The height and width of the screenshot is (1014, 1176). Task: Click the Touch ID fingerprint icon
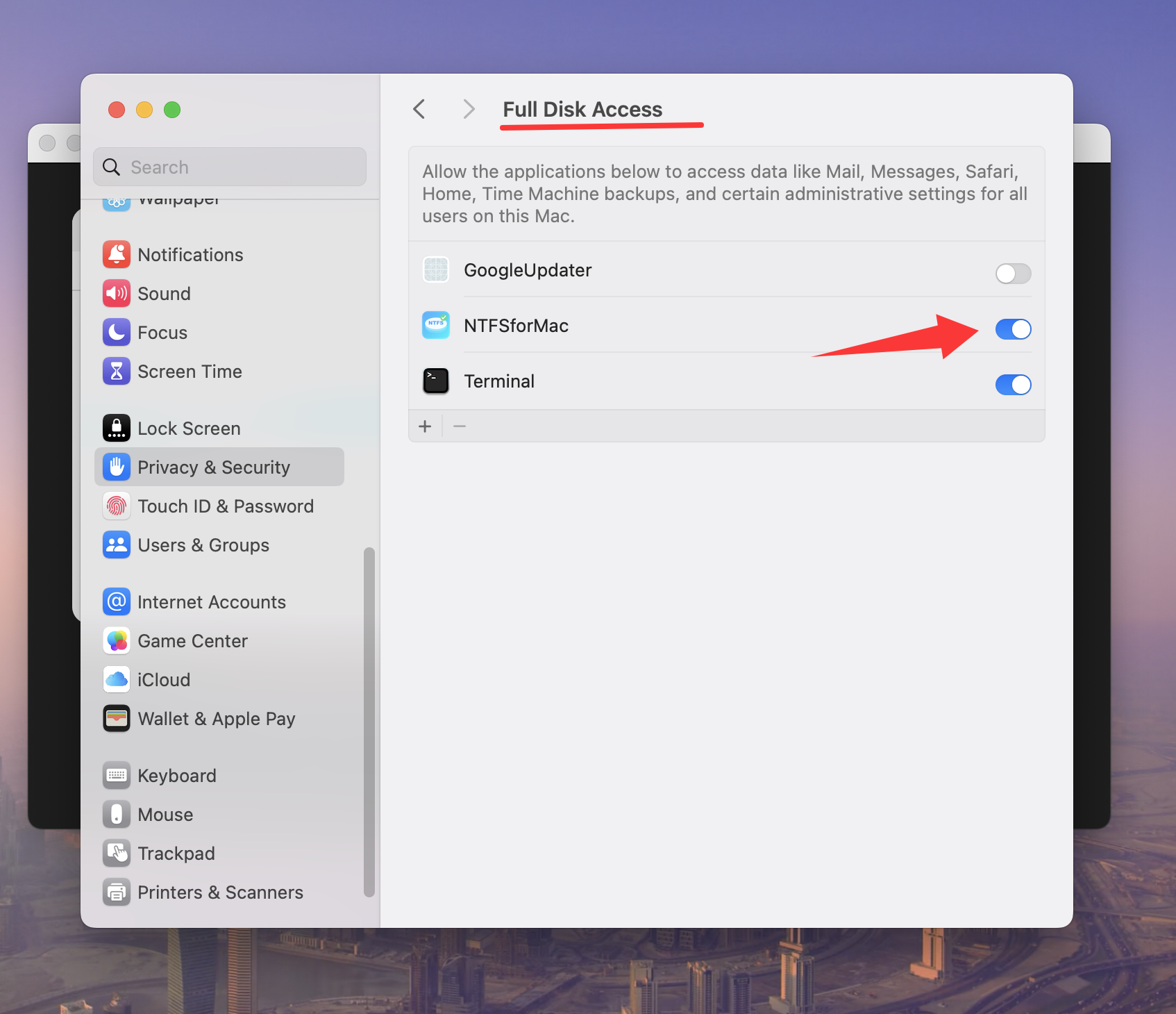coord(117,506)
